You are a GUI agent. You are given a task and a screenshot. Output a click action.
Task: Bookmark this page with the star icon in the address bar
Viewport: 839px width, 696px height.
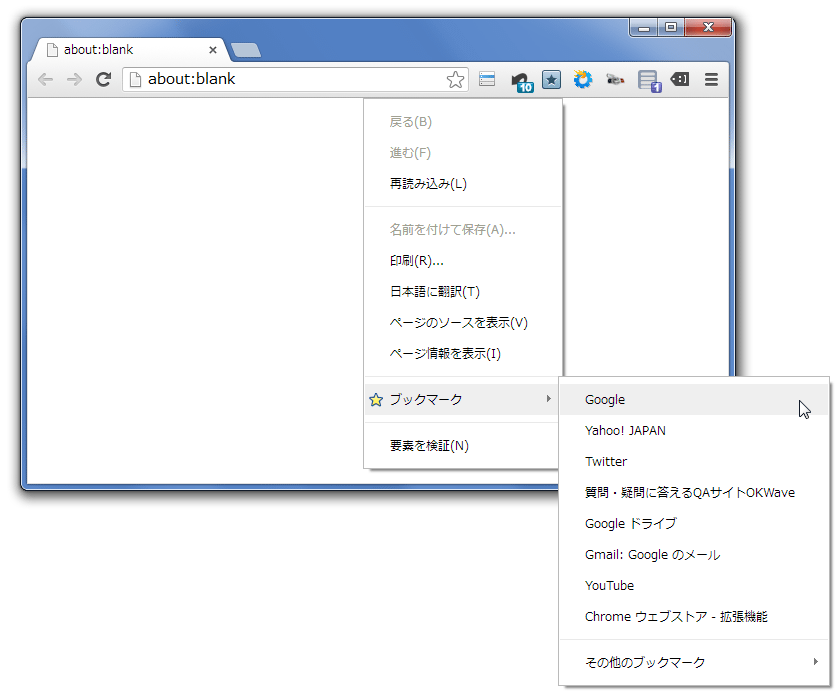coord(455,80)
